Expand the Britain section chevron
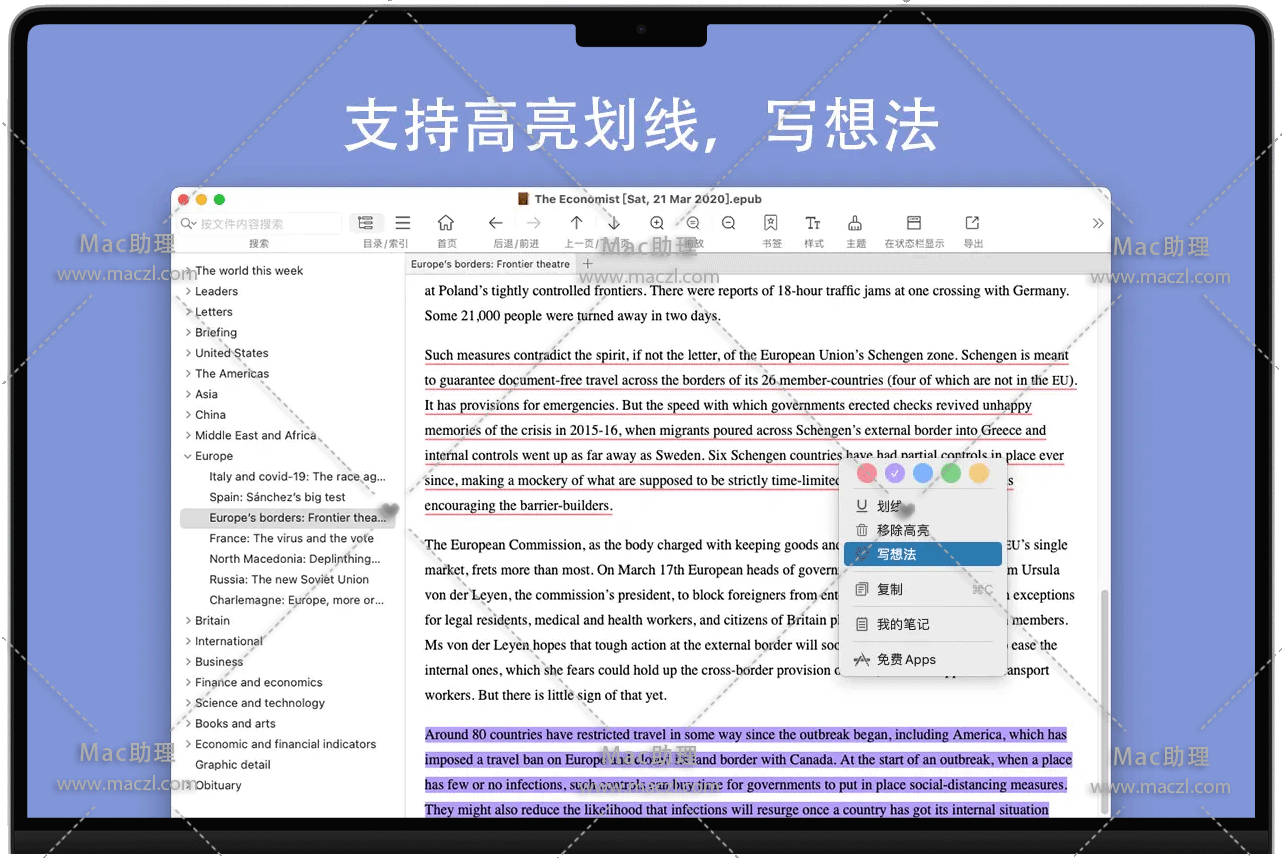Image resolution: width=1282 pixels, height=858 pixels. click(x=188, y=621)
